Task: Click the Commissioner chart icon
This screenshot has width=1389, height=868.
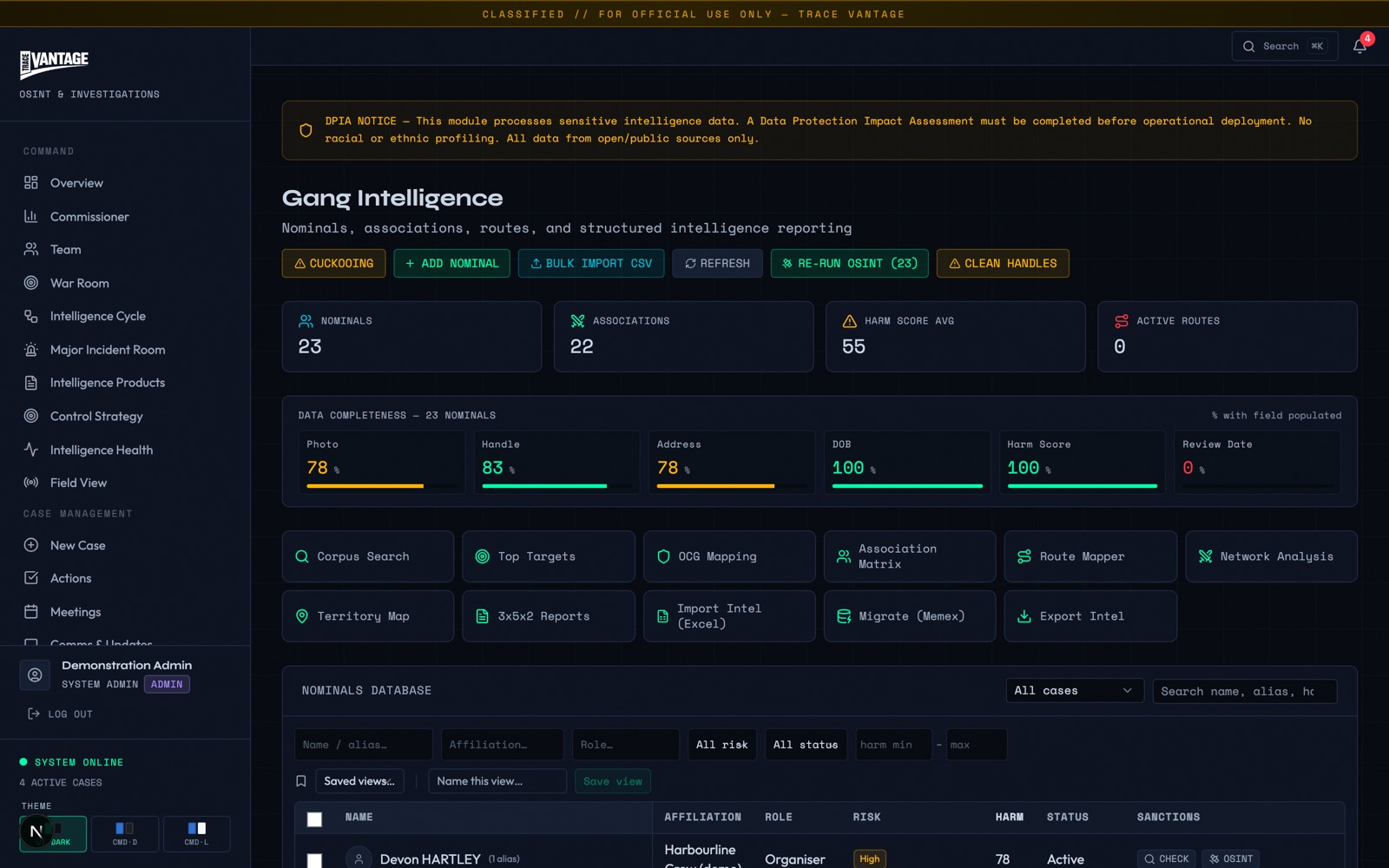Action: (31, 216)
